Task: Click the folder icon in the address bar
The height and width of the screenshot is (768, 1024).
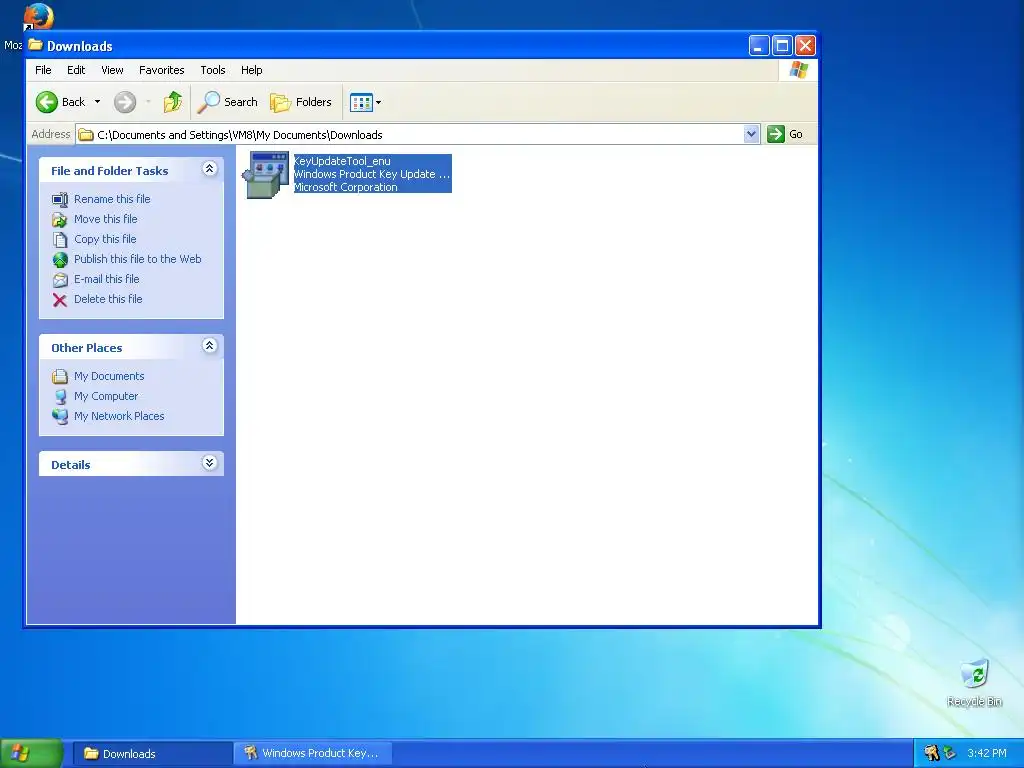Action: click(86, 135)
